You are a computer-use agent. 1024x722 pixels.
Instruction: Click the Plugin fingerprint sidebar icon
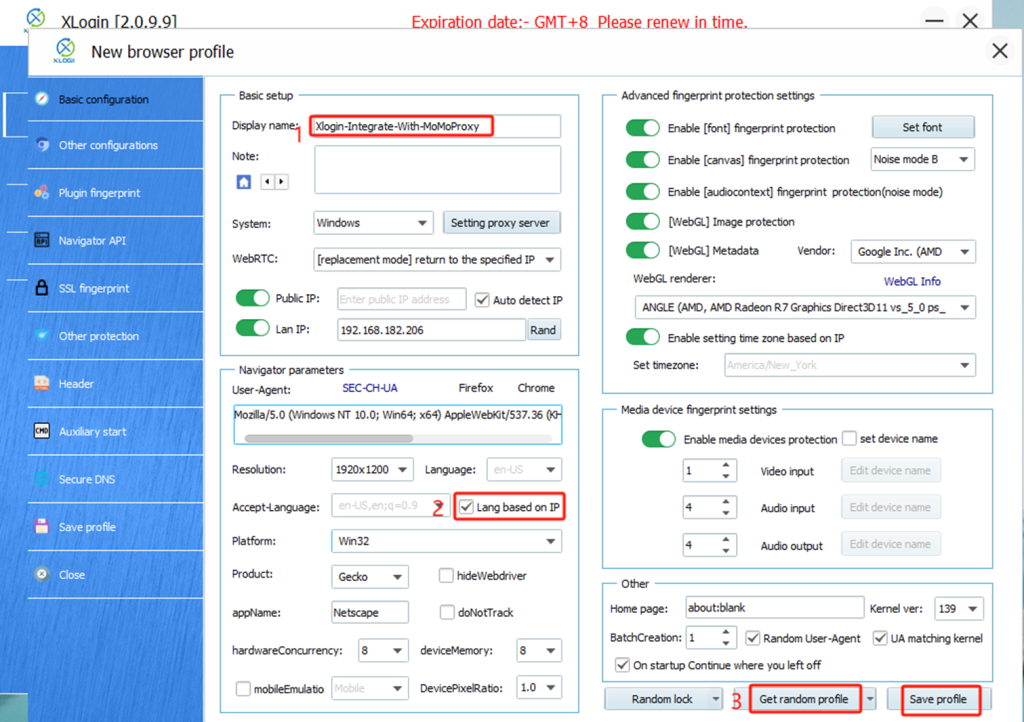pyautogui.click(x=41, y=193)
